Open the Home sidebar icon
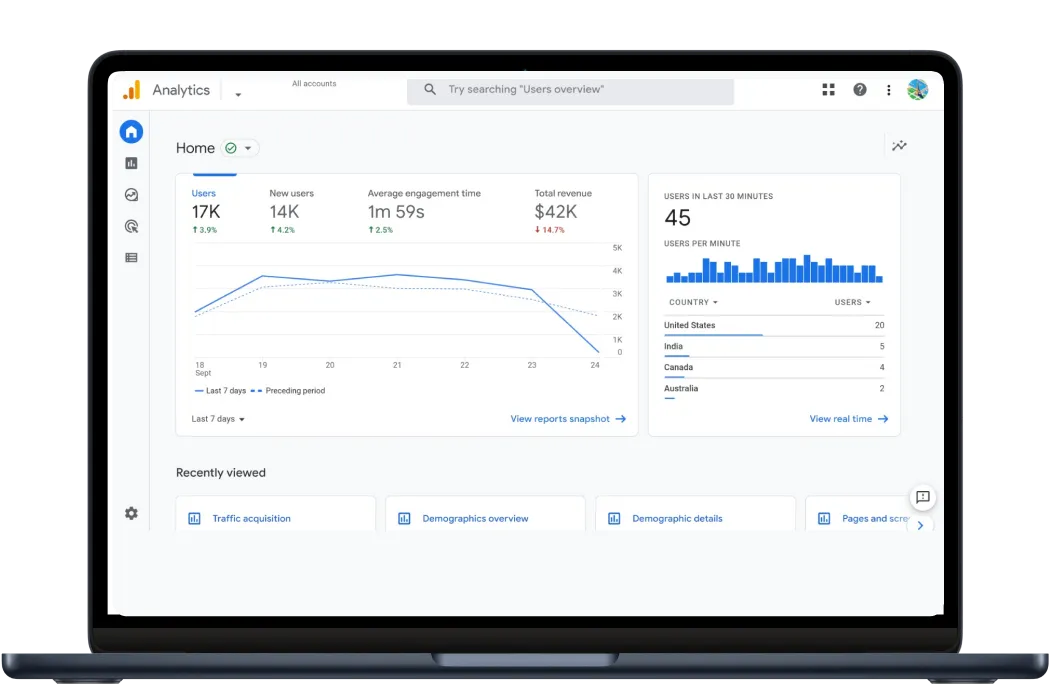1052x686 pixels. [x=132, y=132]
